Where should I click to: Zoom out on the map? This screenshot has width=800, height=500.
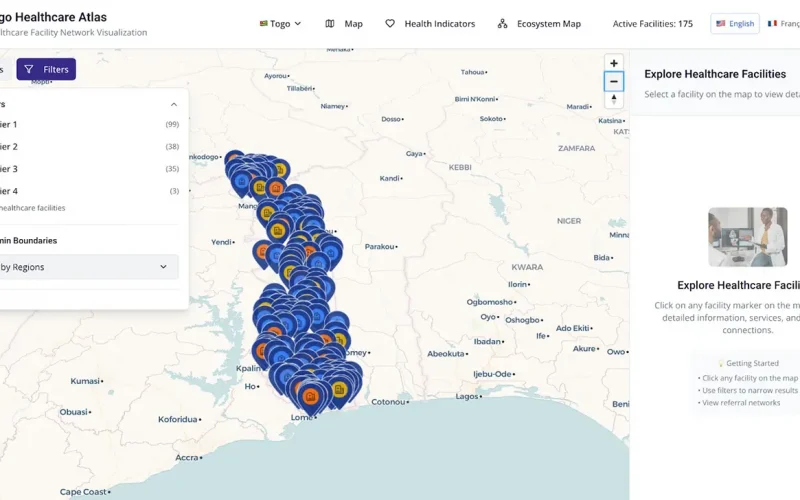coord(614,82)
